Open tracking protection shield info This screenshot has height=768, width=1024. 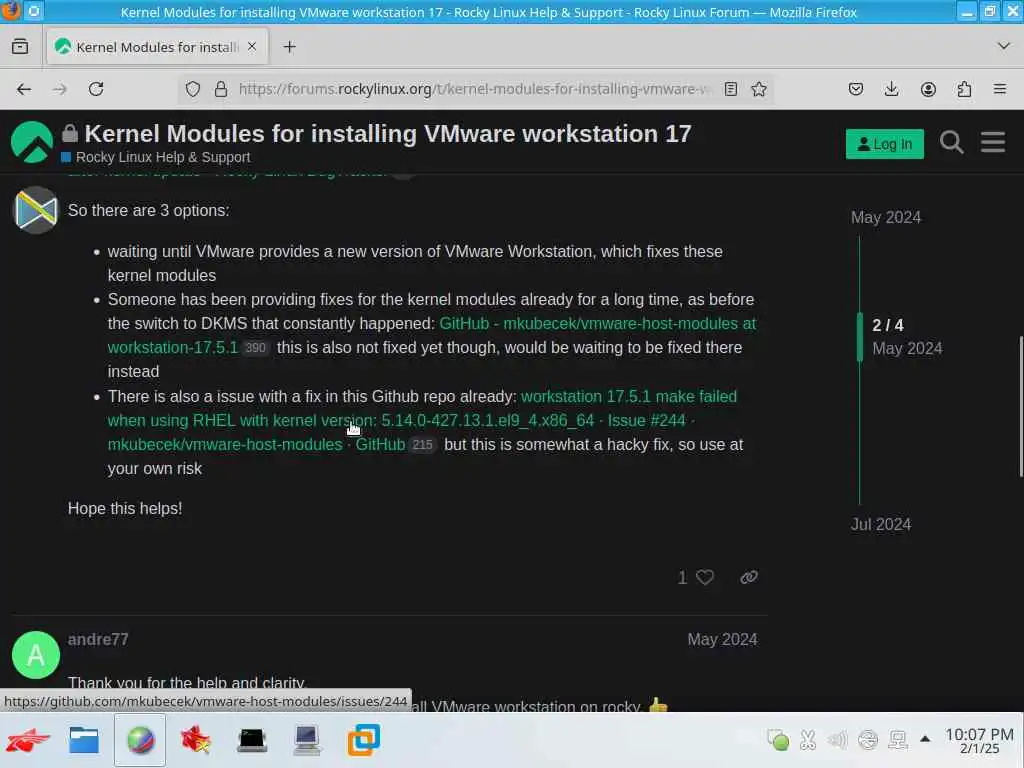coord(193,89)
